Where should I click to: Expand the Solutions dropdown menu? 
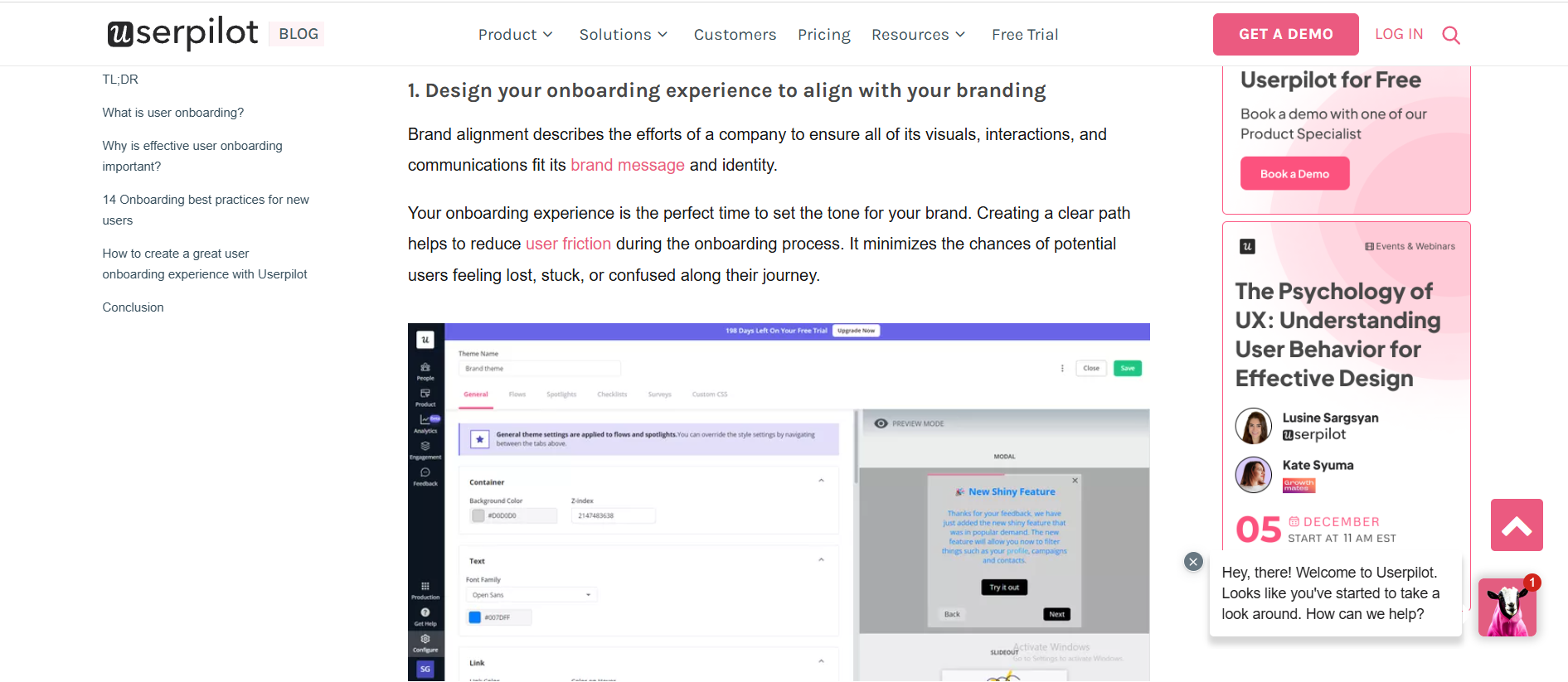click(x=624, y=35)
